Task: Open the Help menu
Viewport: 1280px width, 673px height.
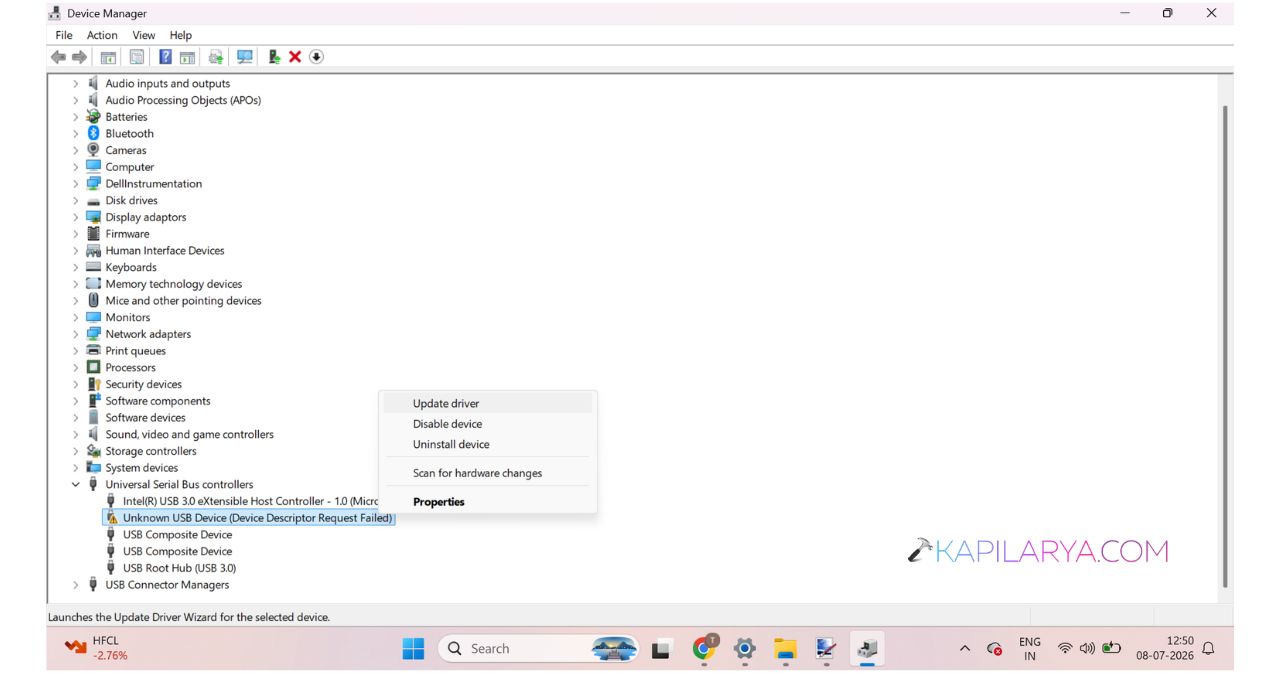Action: pos(180,35)
